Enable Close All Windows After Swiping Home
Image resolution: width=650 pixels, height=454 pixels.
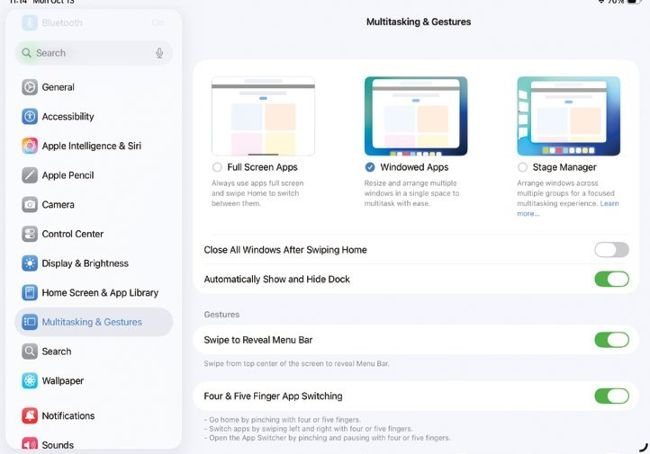611,250
